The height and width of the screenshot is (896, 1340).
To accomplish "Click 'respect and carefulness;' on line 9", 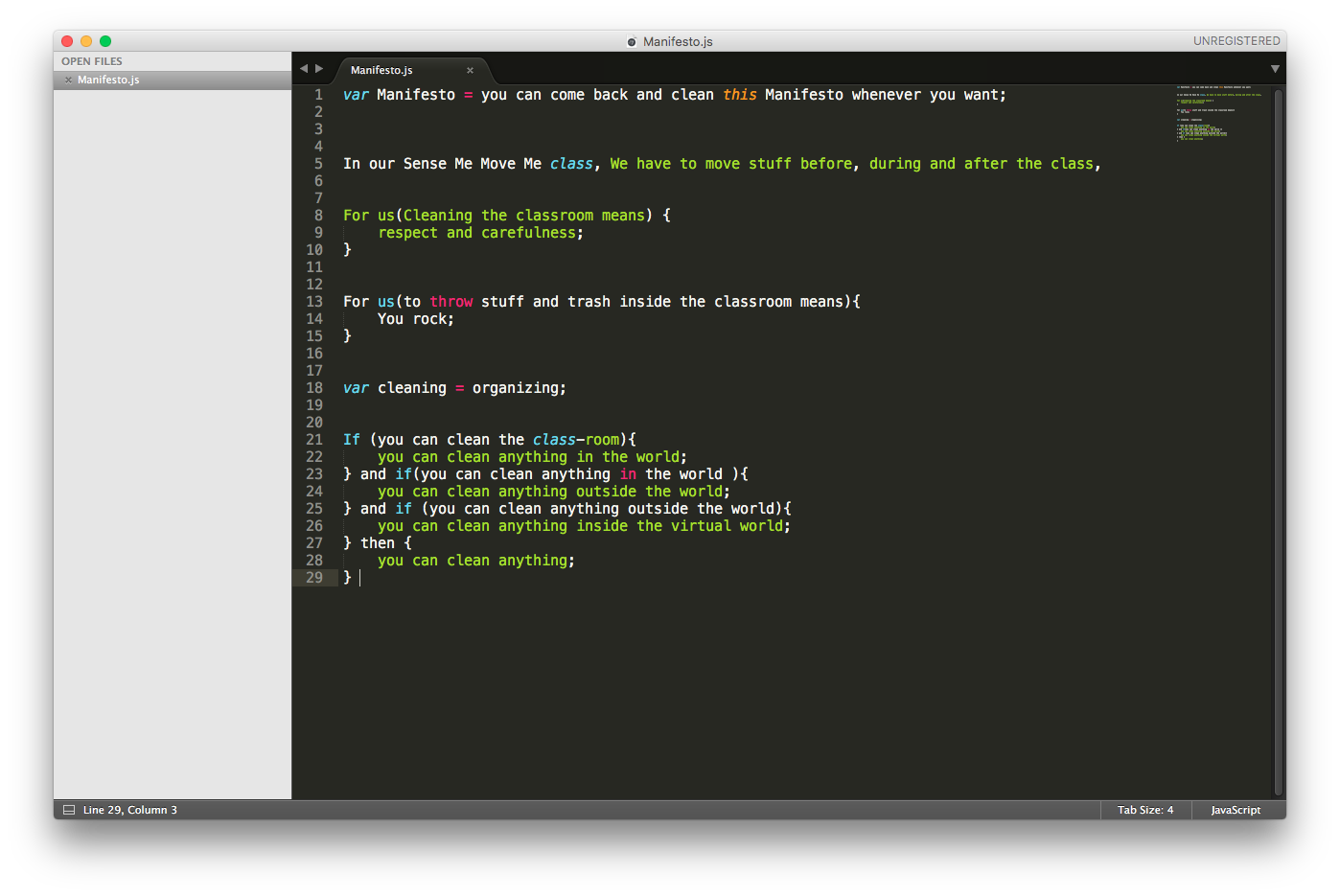I will (x=480, y=233).
